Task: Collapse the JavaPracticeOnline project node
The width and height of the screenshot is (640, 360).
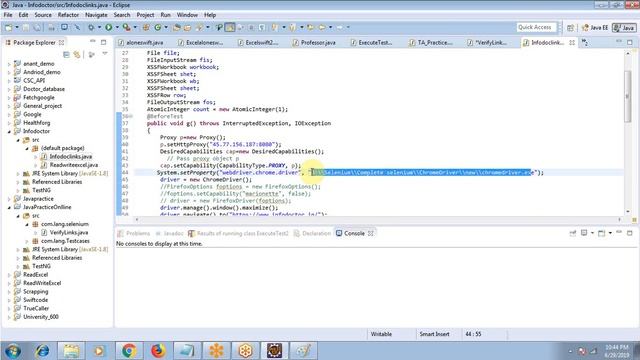Action: click(x=9, y=207)
